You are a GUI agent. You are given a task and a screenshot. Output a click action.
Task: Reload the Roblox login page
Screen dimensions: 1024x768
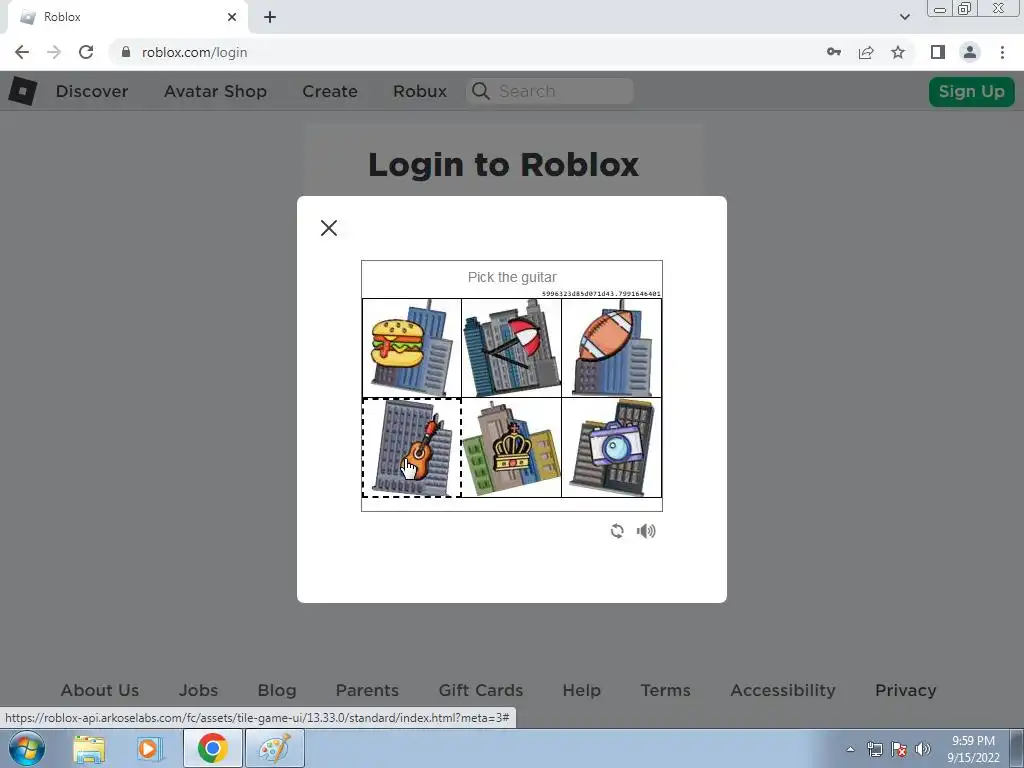[86, 52]
